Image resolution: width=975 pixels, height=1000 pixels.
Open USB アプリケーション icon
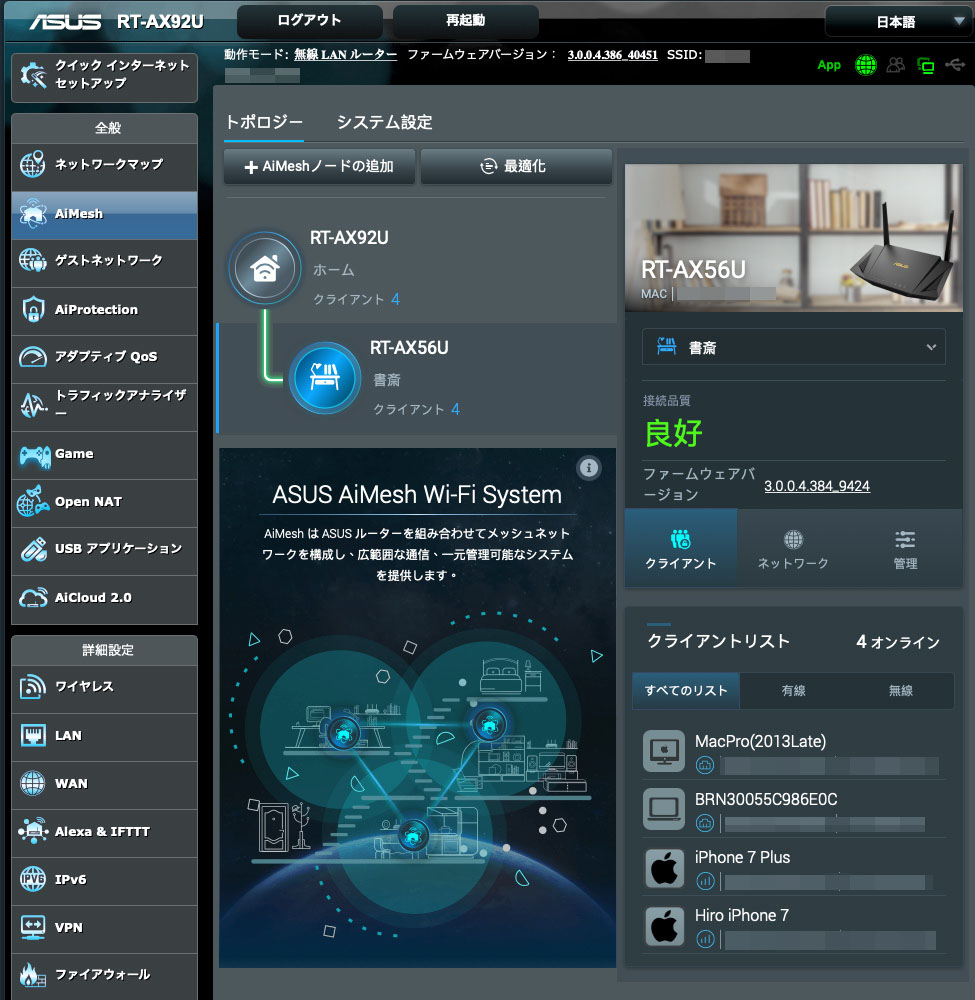pyautogui.click(x=33, y=549)
